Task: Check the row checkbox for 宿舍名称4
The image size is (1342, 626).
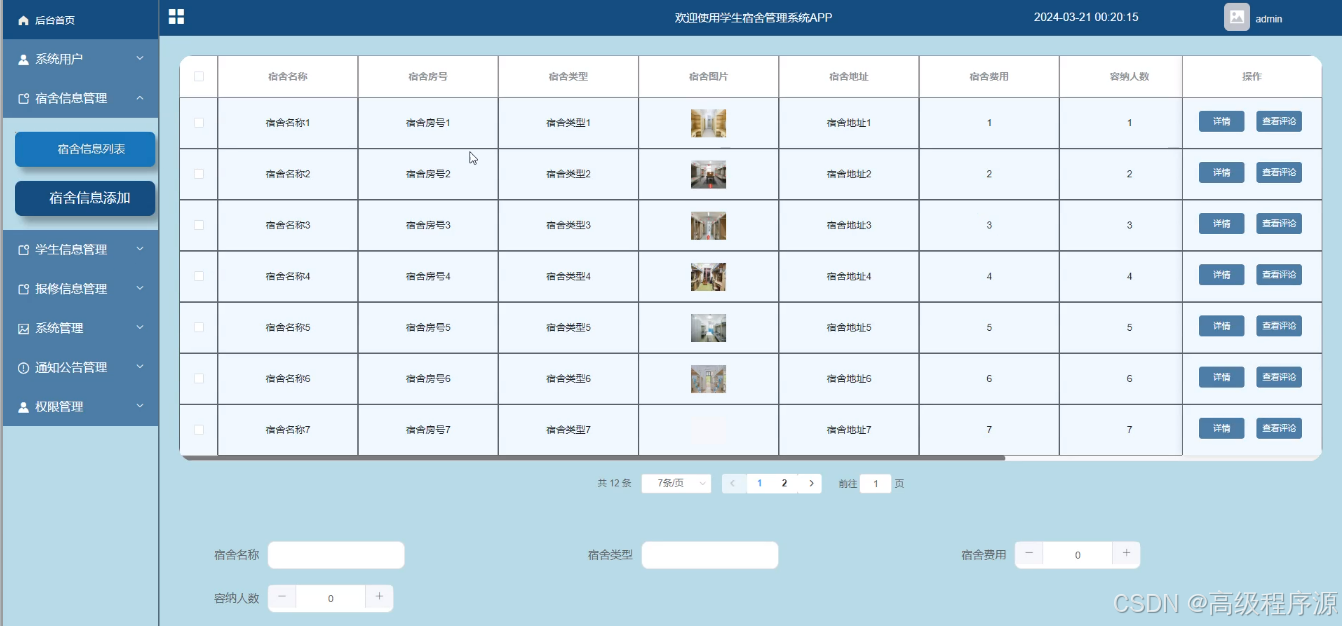Action: [x=199, y=276]
